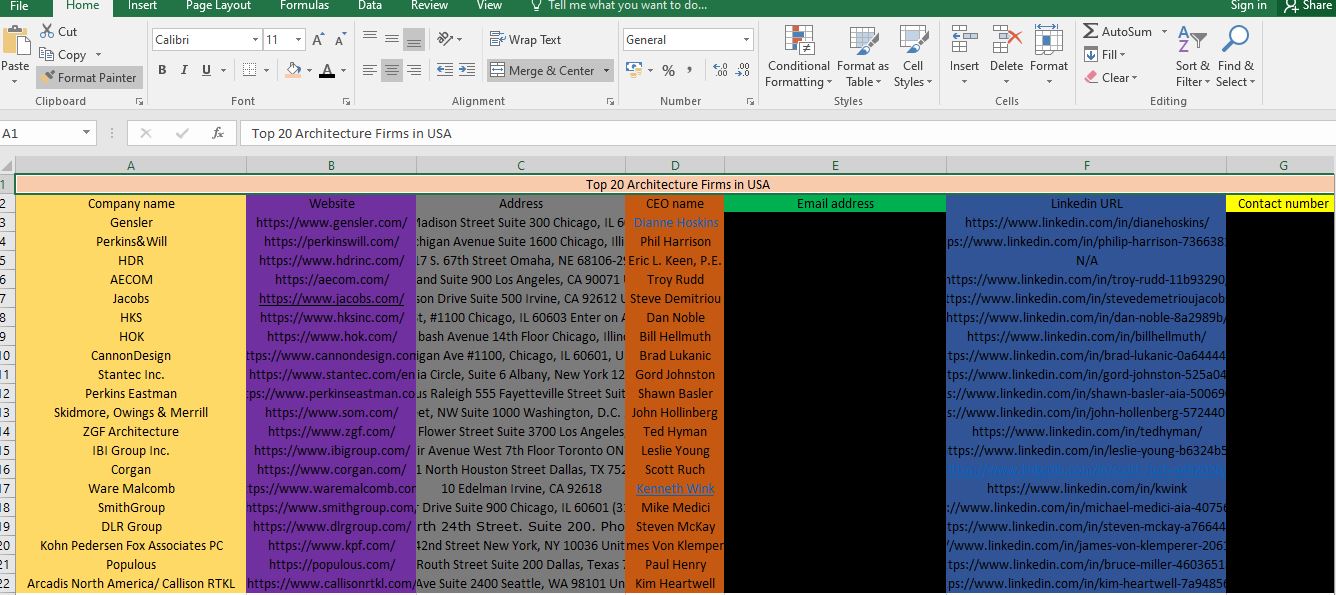Viewport: 1336px width, 595px height.
Task: Switch to the Review tab
Action: (429, 6)
